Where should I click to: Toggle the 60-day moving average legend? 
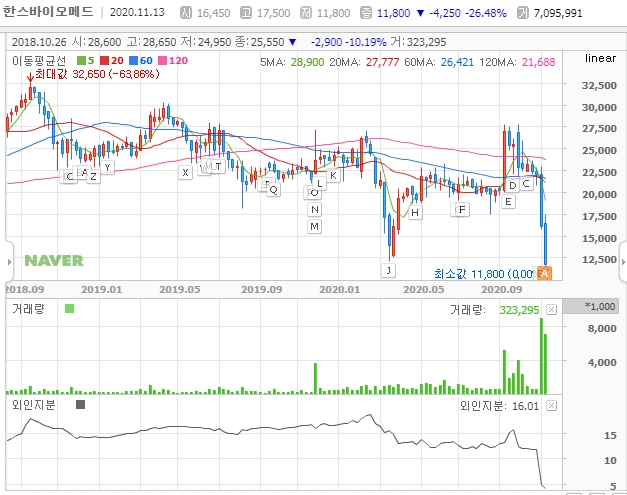tap(141, 61)
